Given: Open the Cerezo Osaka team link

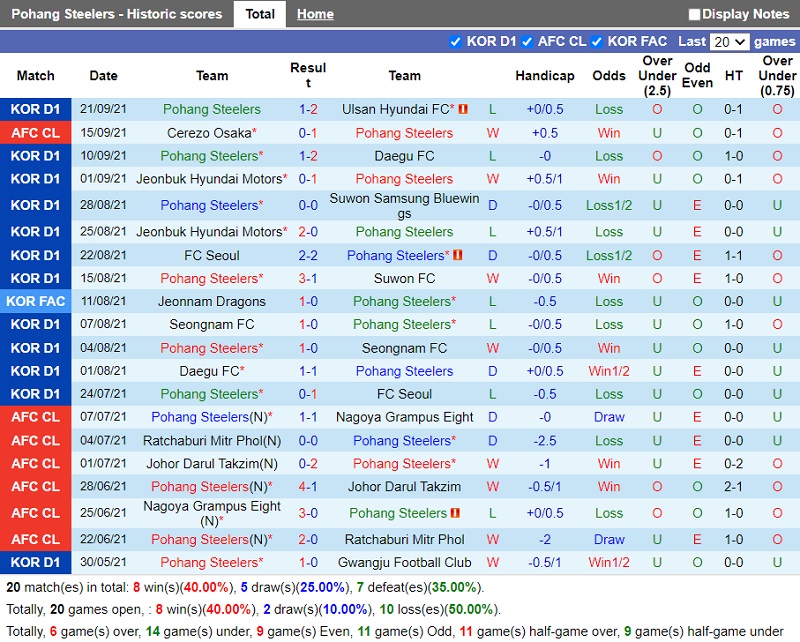Looking at the screenshot, I should pyautogui.click(x=209, y=133).
